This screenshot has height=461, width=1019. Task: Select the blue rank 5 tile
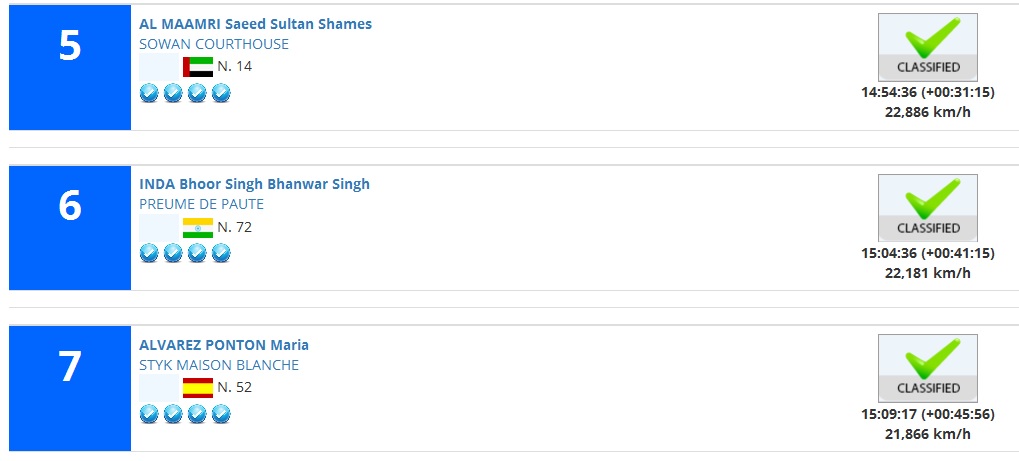(x=70, y=68)
